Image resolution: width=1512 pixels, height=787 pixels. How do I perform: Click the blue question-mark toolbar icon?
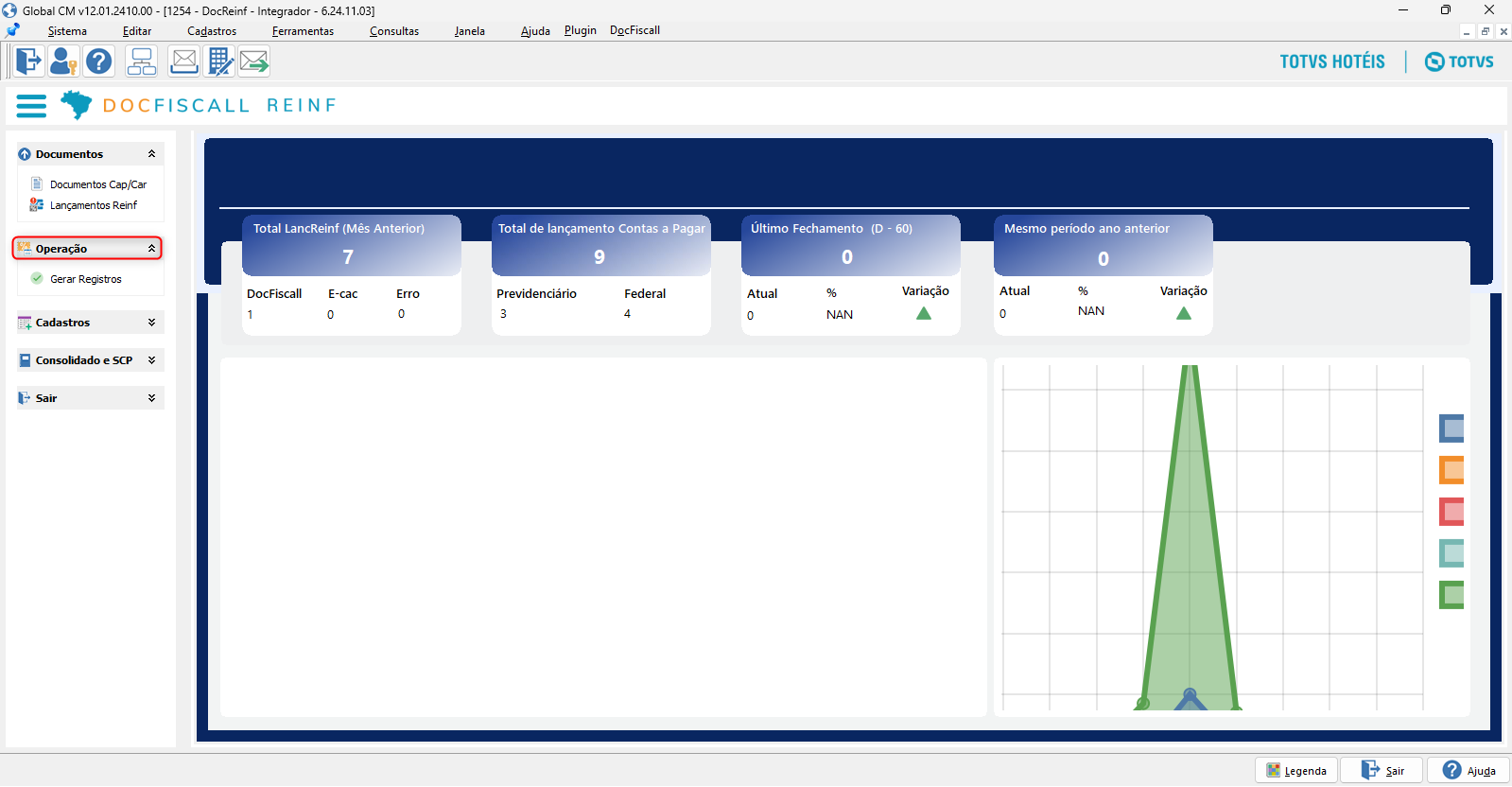[x=98, y=61]
